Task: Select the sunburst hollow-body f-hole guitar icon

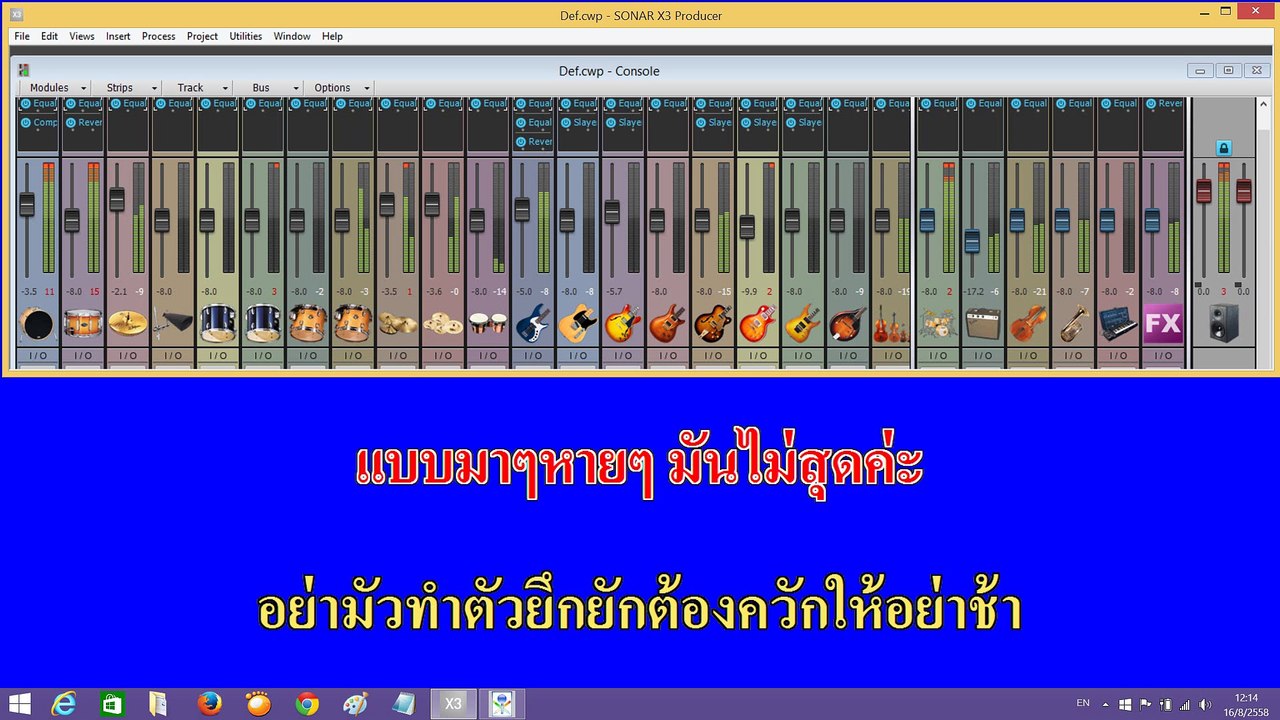Action: [x=712, y=324]
